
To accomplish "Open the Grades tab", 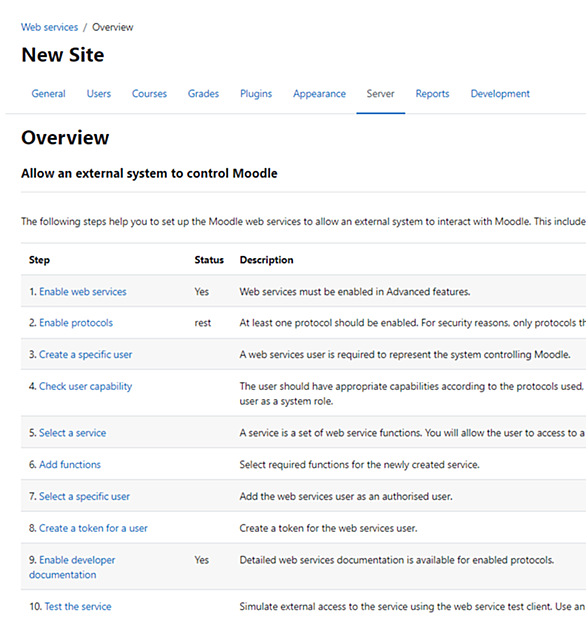I will click(203, 94).
